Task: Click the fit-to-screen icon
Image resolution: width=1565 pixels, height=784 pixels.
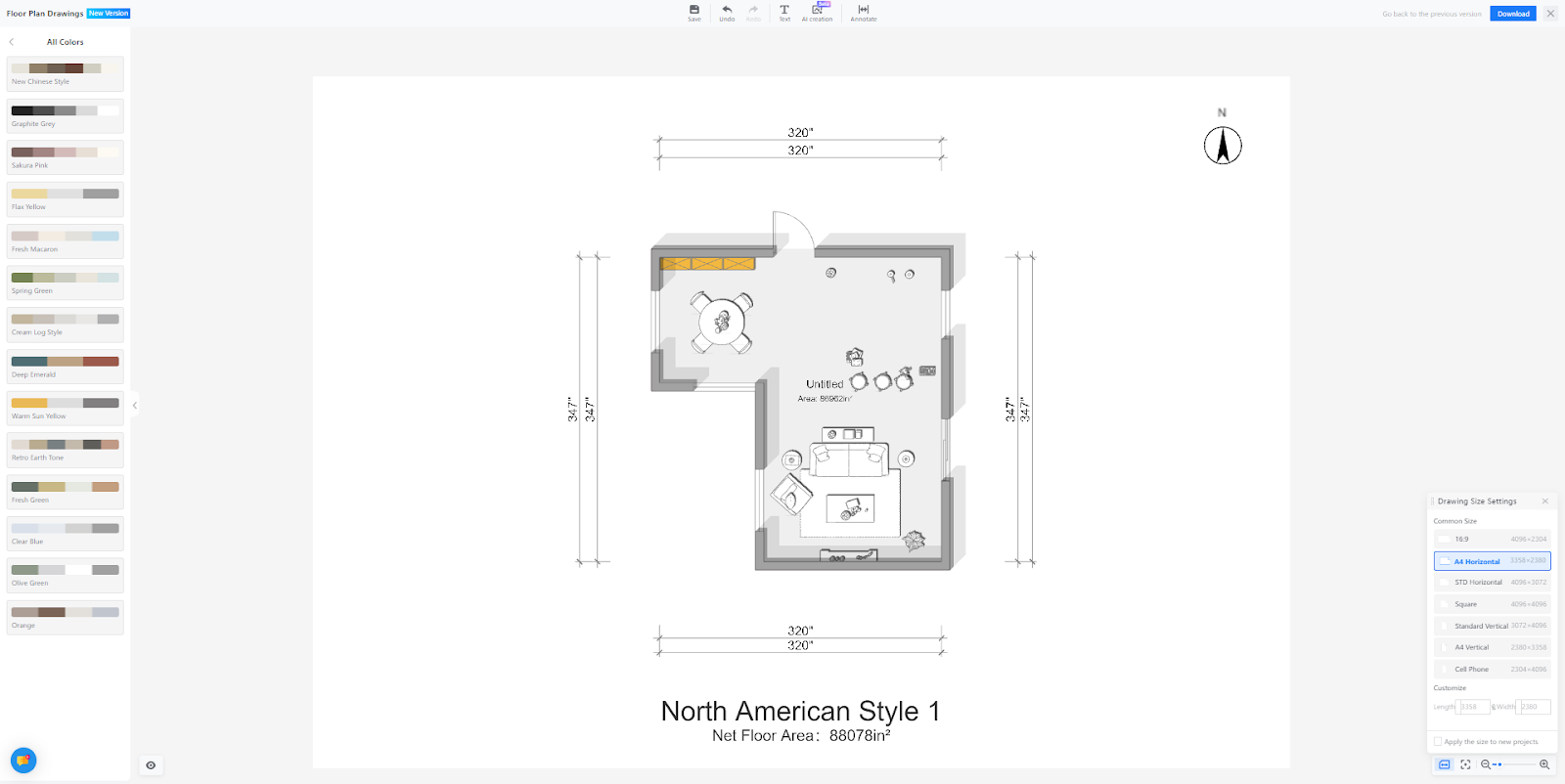Action: (1465, 764)
